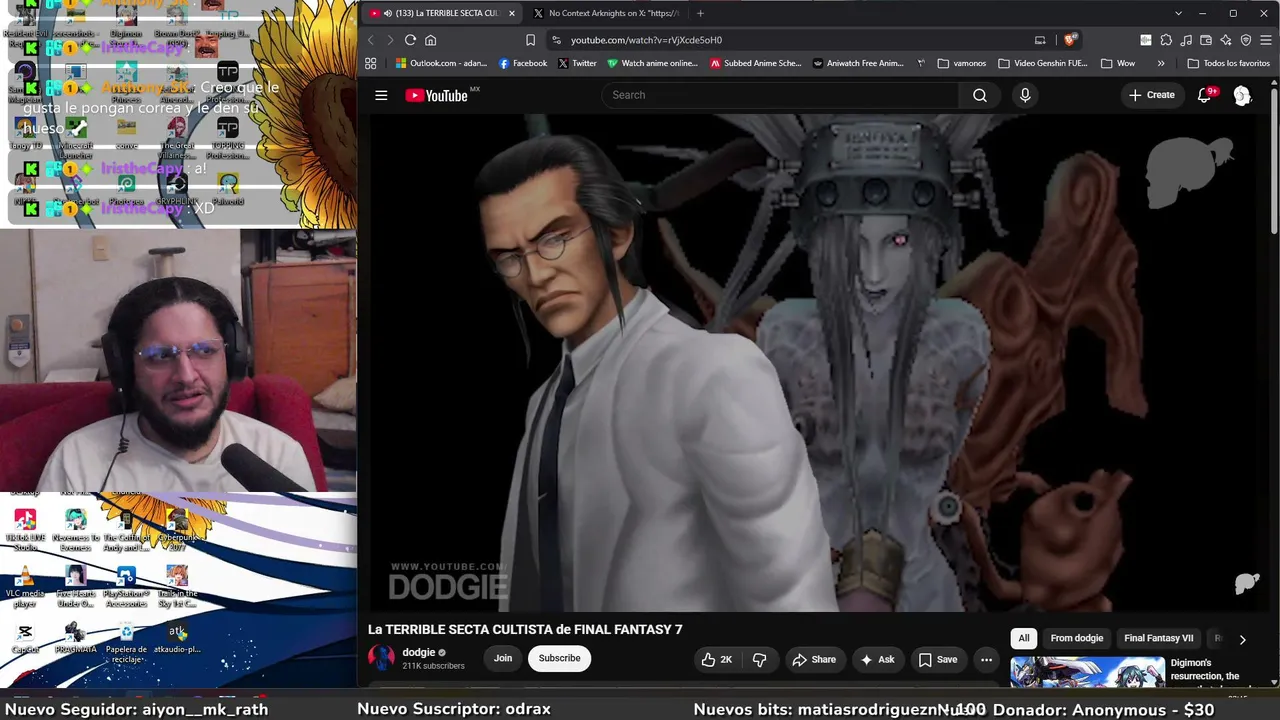Screen dimensions: 1280x720
Task: Open the Subbed Anime Schedule bookmark
Action: click(x=756, y=63)
